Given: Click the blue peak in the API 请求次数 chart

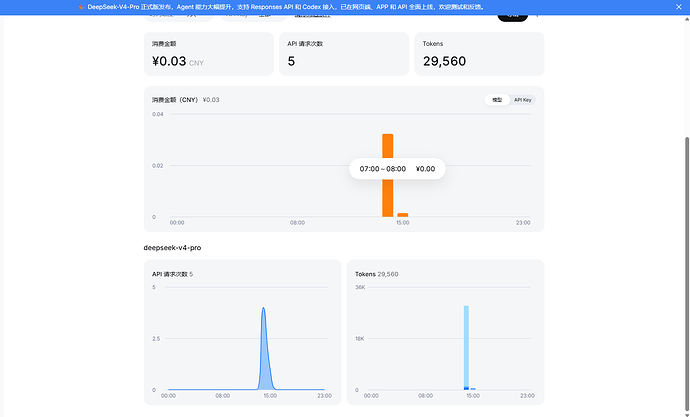Looking at the screenshot, I should tap(264, 348).
